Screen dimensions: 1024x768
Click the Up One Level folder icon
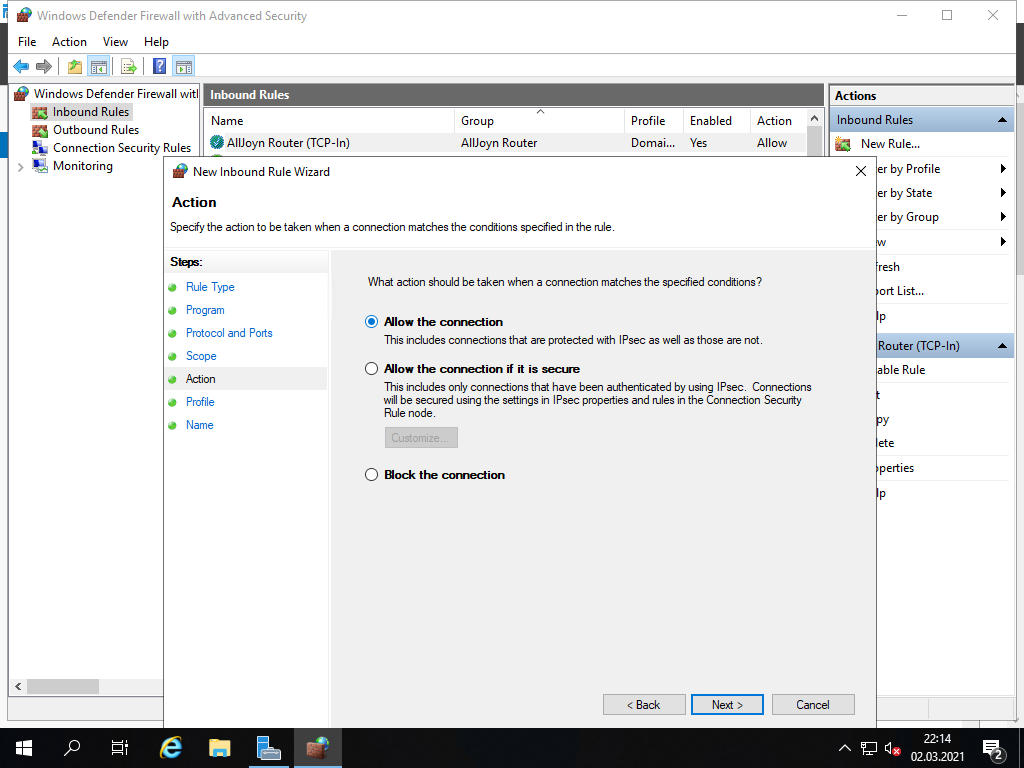coord(75,67)
